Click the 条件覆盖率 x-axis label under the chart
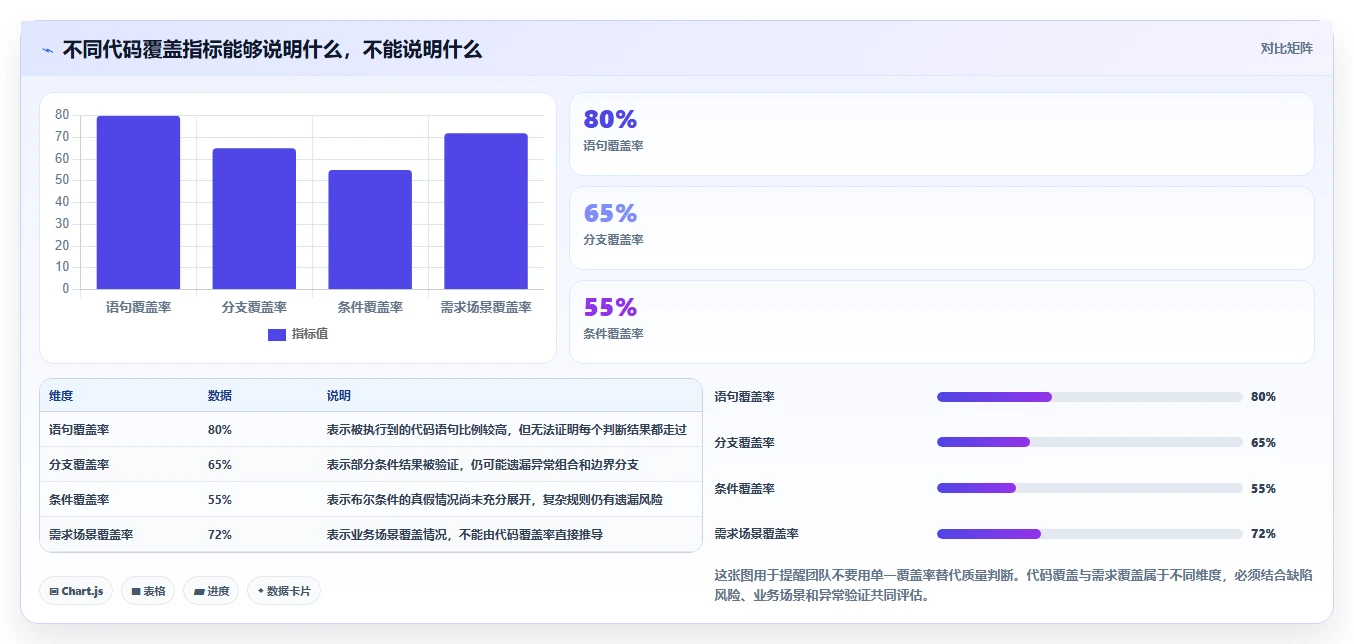The width and height of the screenshot is (1354, 644). (370, 308)
